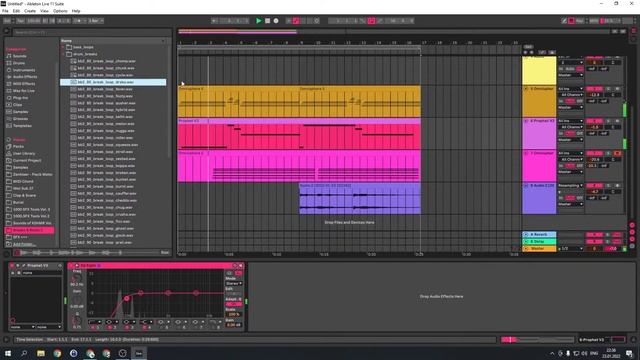Adjust the EQ Eight Freq knob
Screen dimensions: 640x360
click(x=76, y=278)
